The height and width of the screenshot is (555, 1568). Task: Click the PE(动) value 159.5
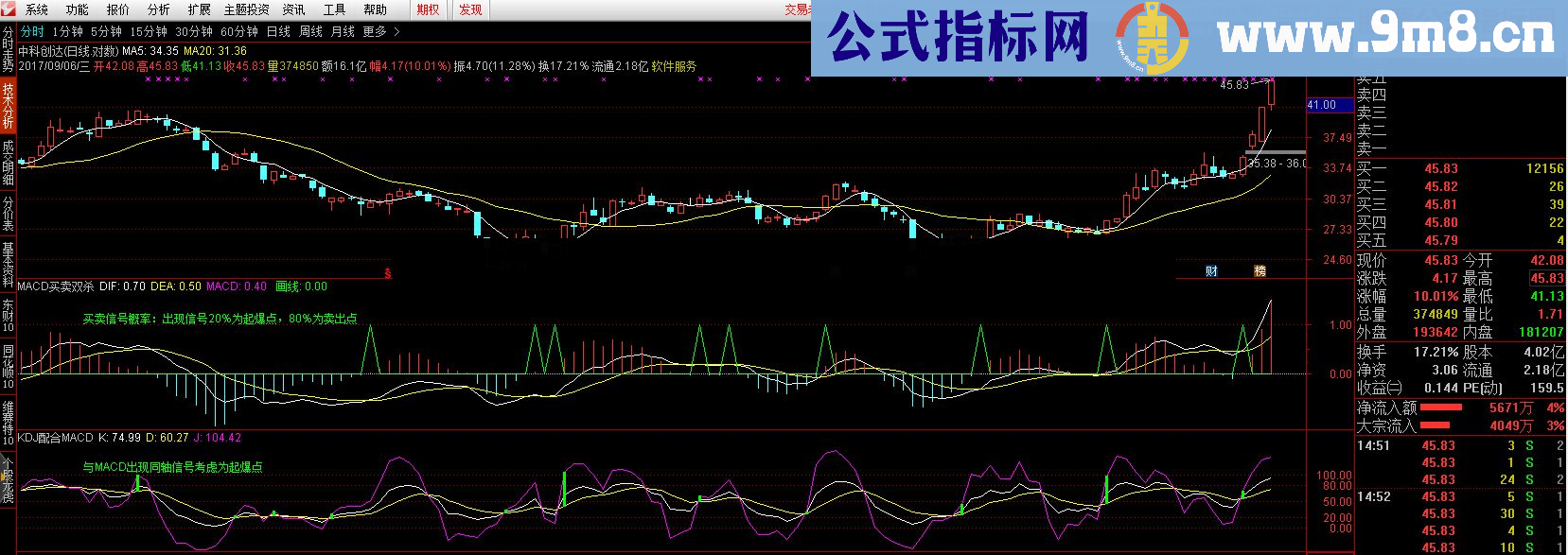tap(1547, 388)
